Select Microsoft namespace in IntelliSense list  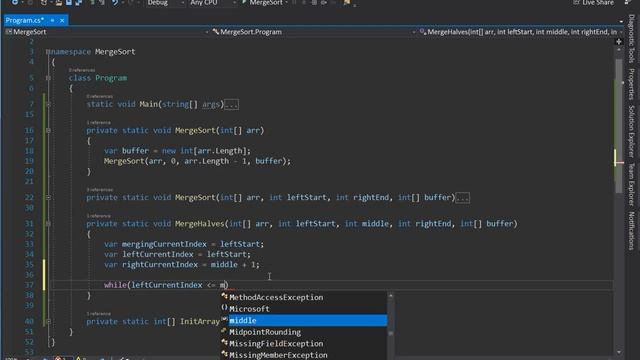(x=304, y=309)
